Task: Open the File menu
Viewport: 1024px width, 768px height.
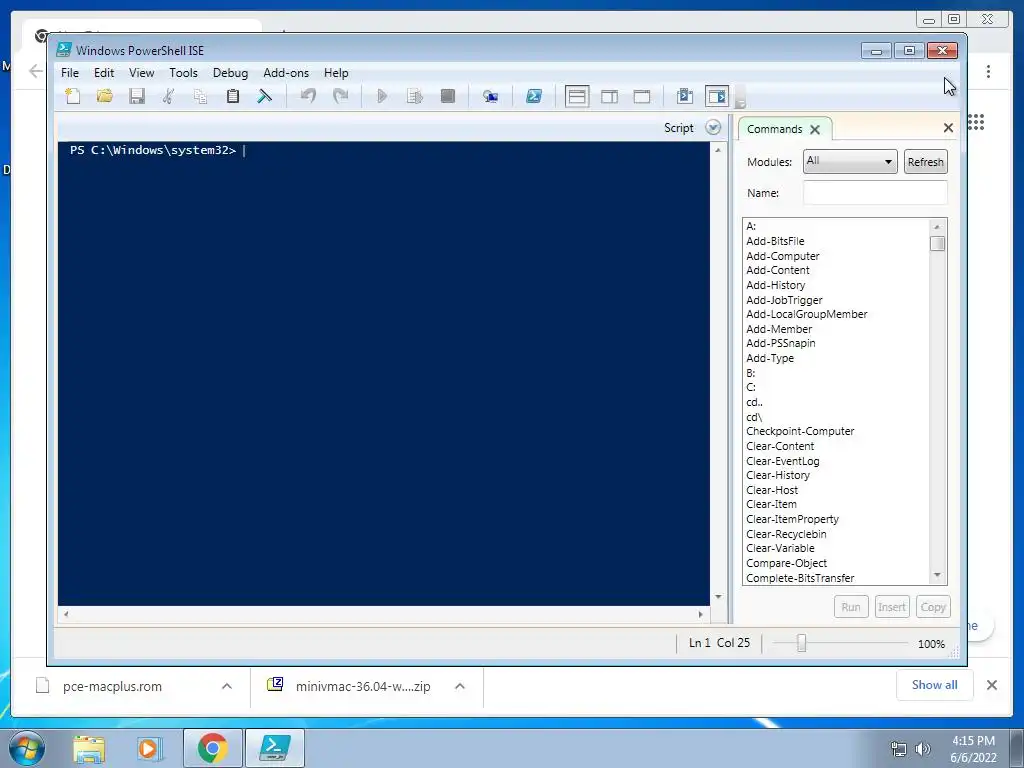Action: pyautogui.click(x=70, y=73)
